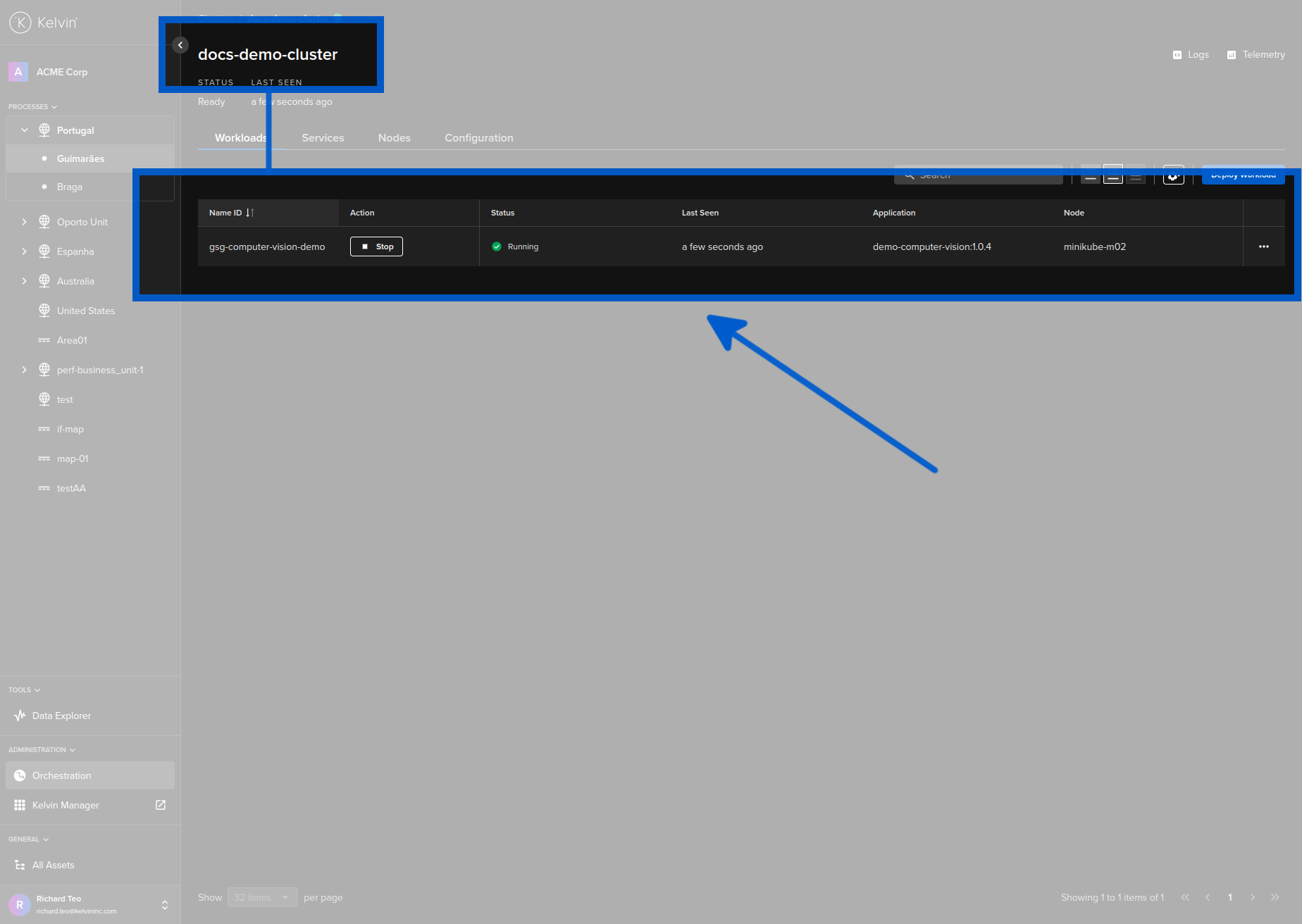Open workload table settings gear

click(x=1173, y=176)
